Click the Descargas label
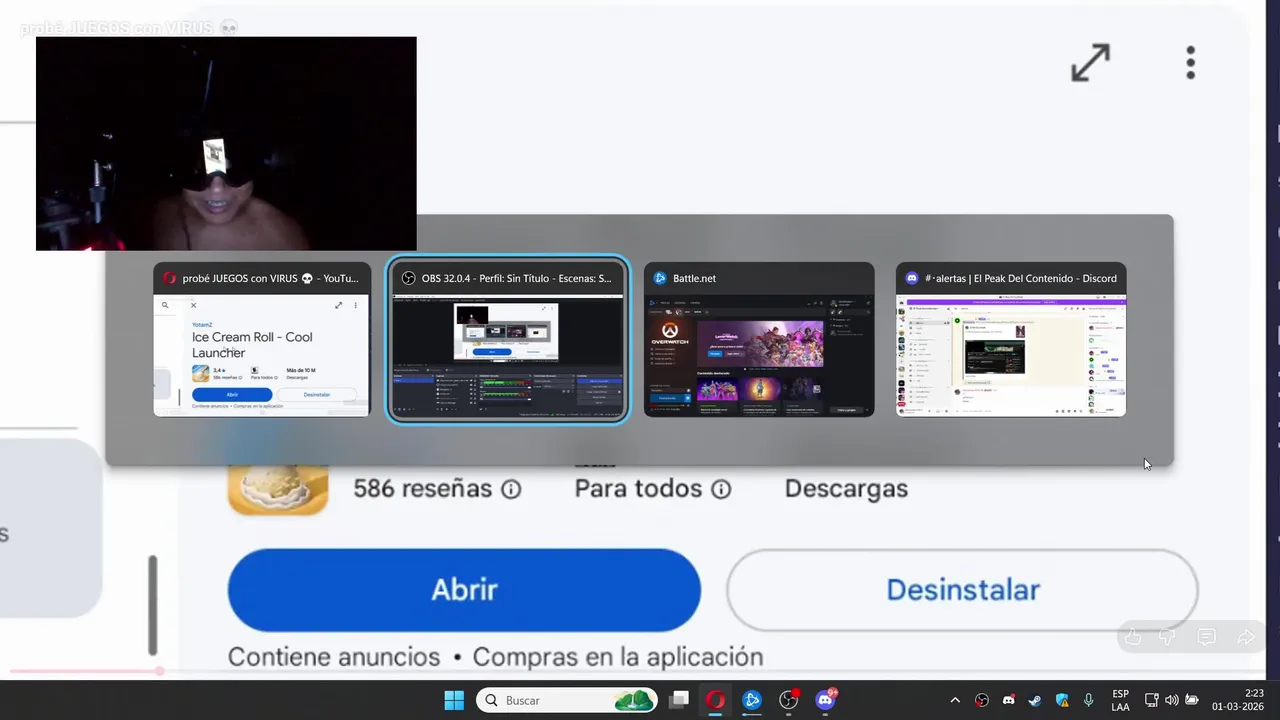The image size is (1280, 720). pos(846,489)
